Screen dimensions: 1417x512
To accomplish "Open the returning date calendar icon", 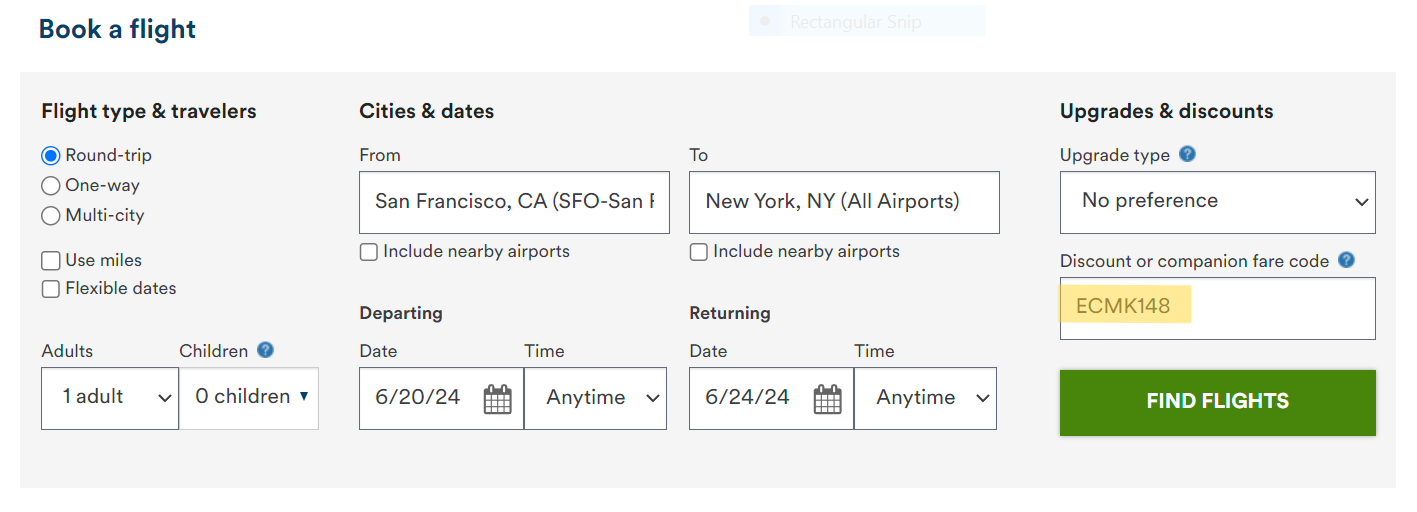I will click(x=827, y=399).
